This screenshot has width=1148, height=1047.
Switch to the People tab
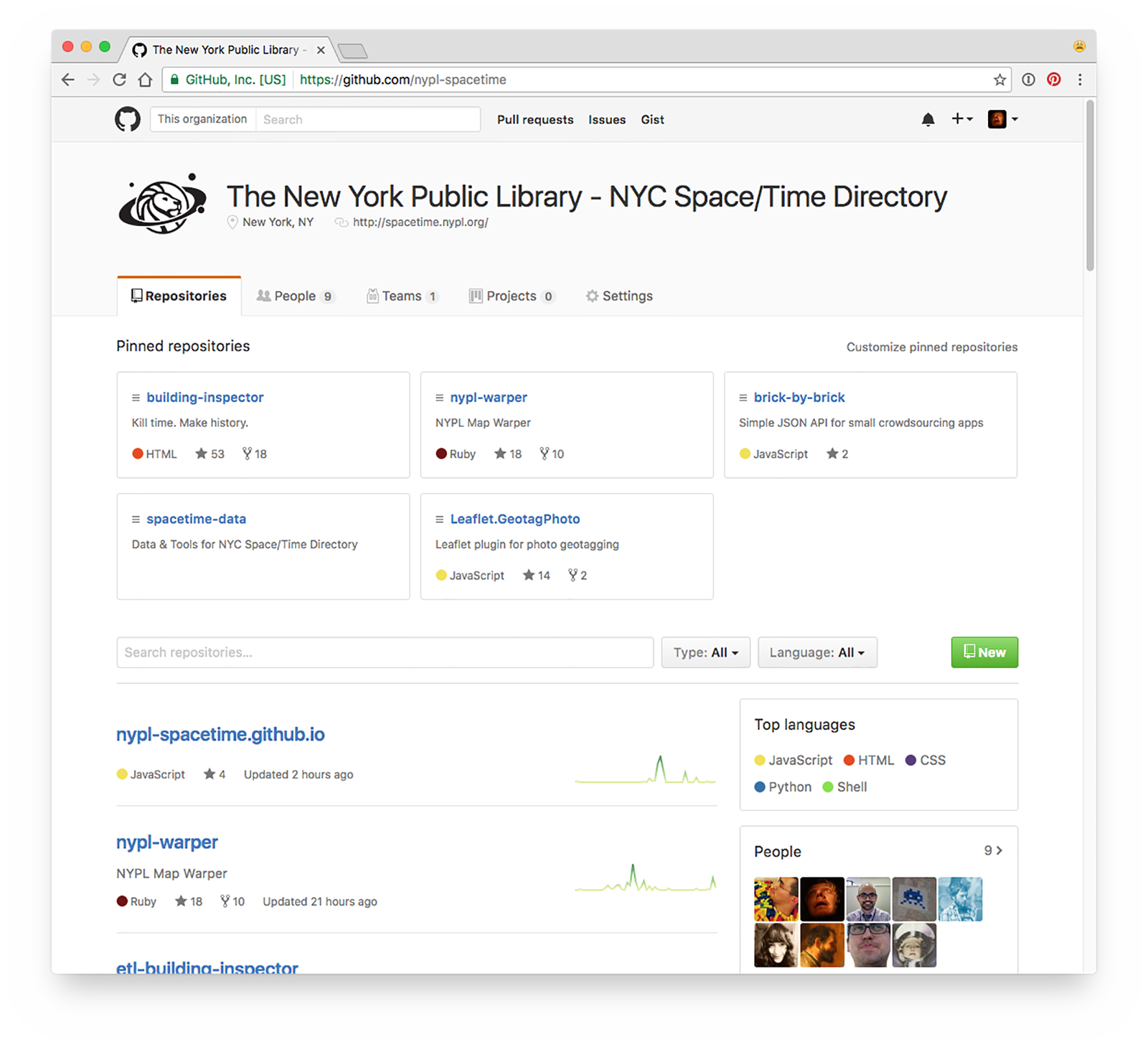pos(296,296)
